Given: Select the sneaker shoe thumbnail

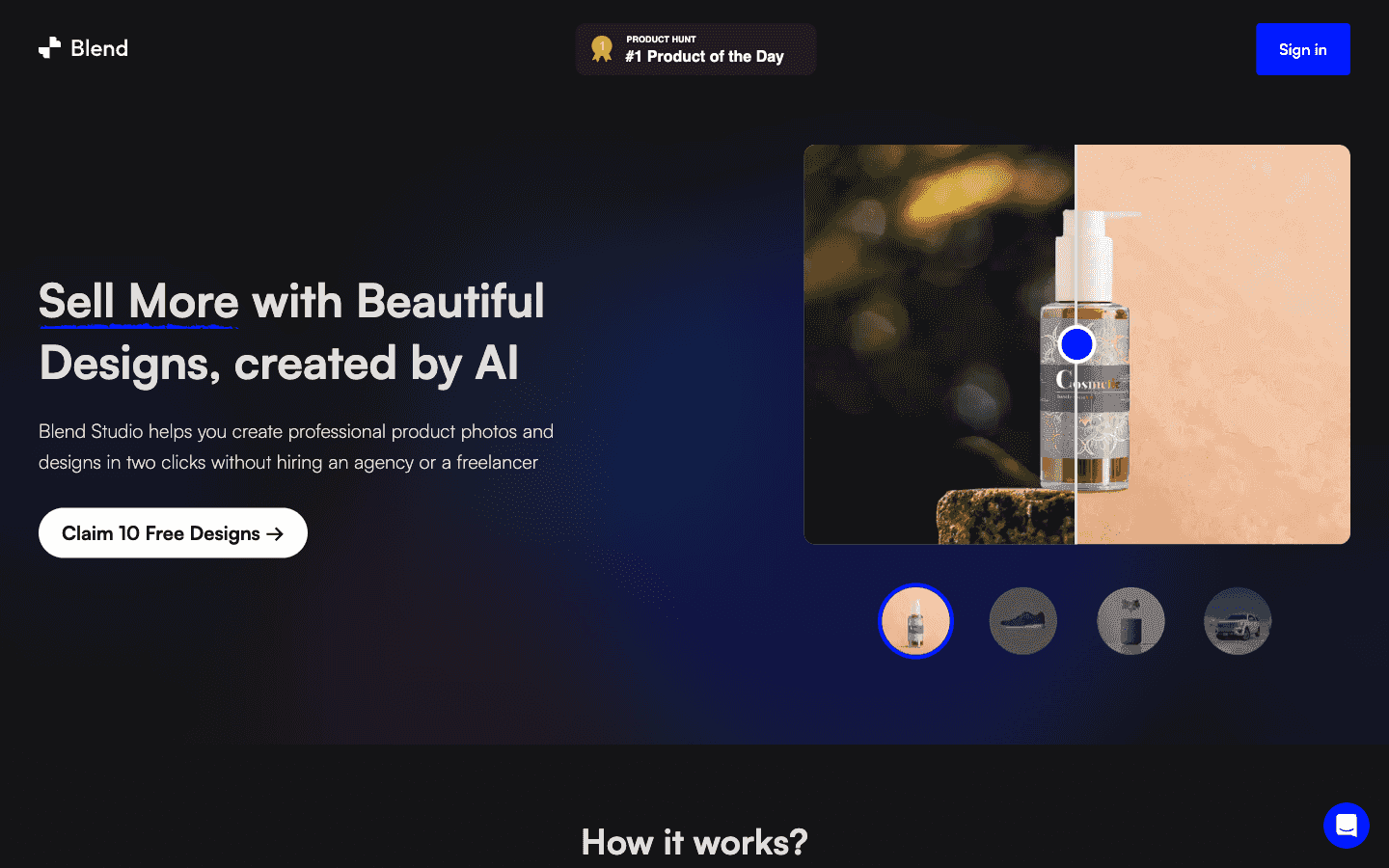Looking at the screenshot, I should pos(1023,621).
